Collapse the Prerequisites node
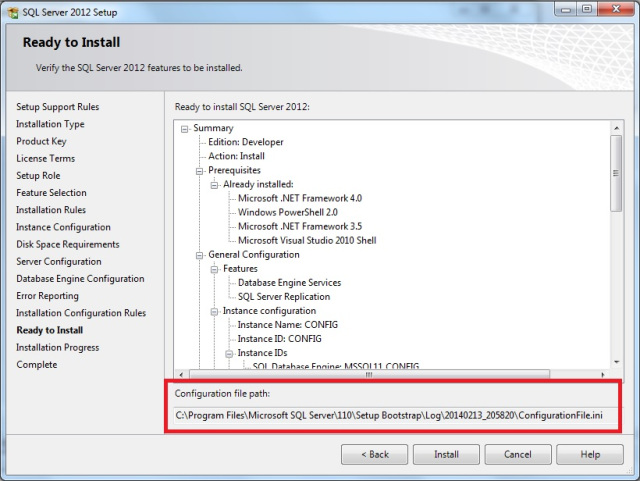 pos(199,171)
